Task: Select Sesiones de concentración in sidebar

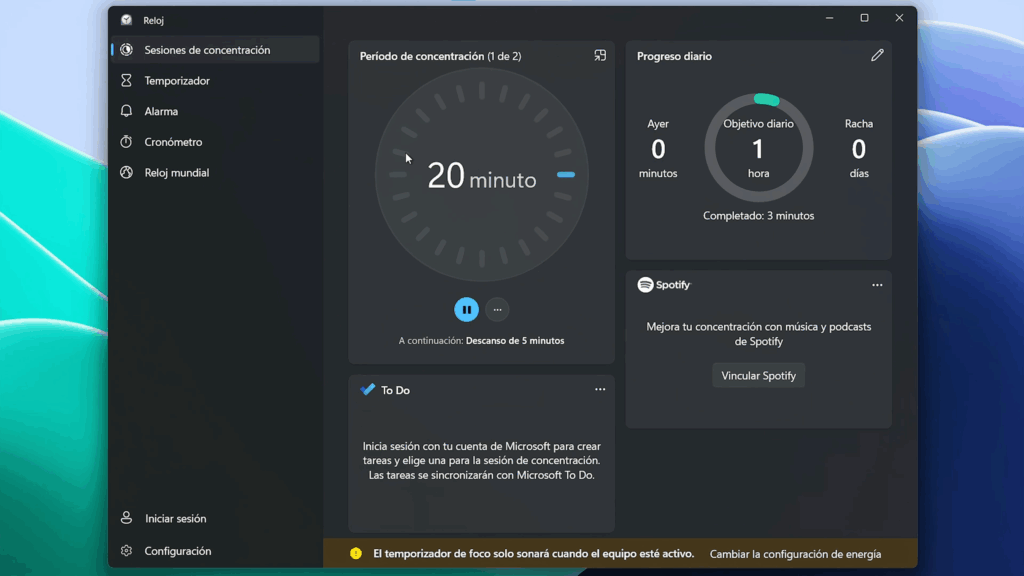Action: pos(206,50)
